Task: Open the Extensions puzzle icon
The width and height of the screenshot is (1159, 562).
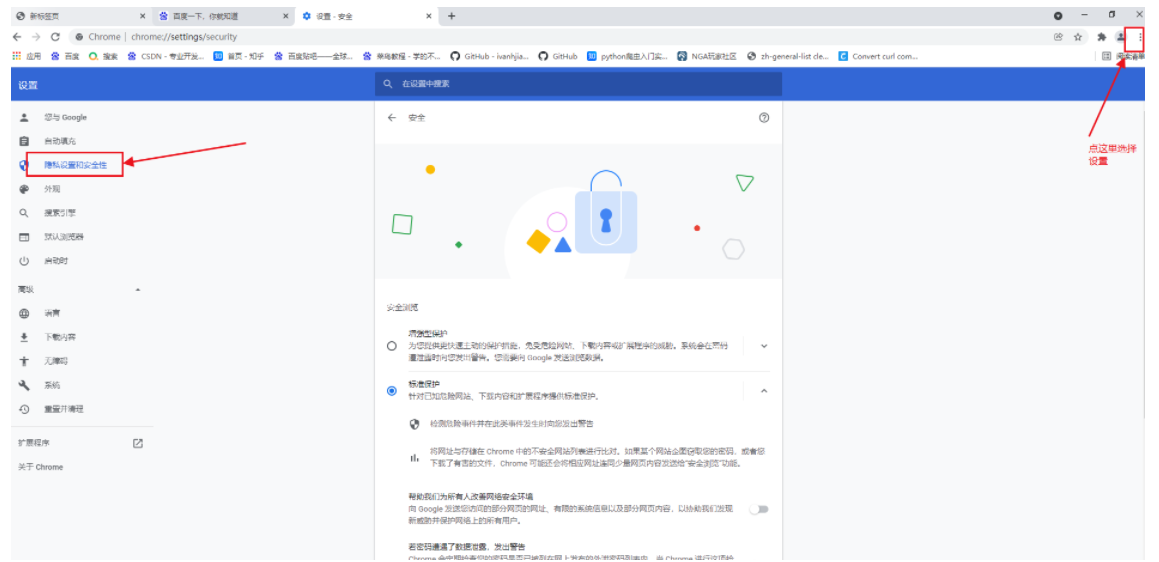Action: [x=1101, y=37]
